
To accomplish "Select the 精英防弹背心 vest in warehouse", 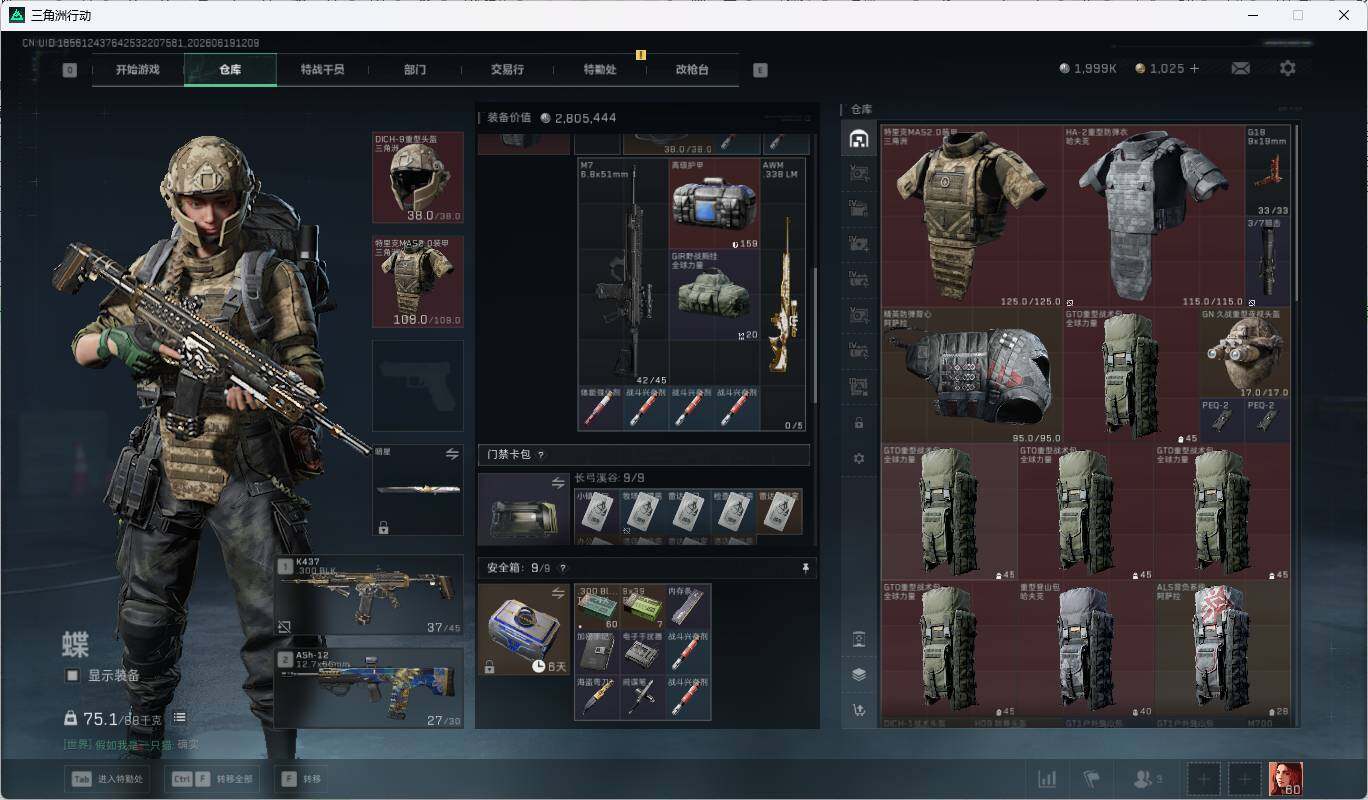I will pyautogui.click(x=972, y=375).
